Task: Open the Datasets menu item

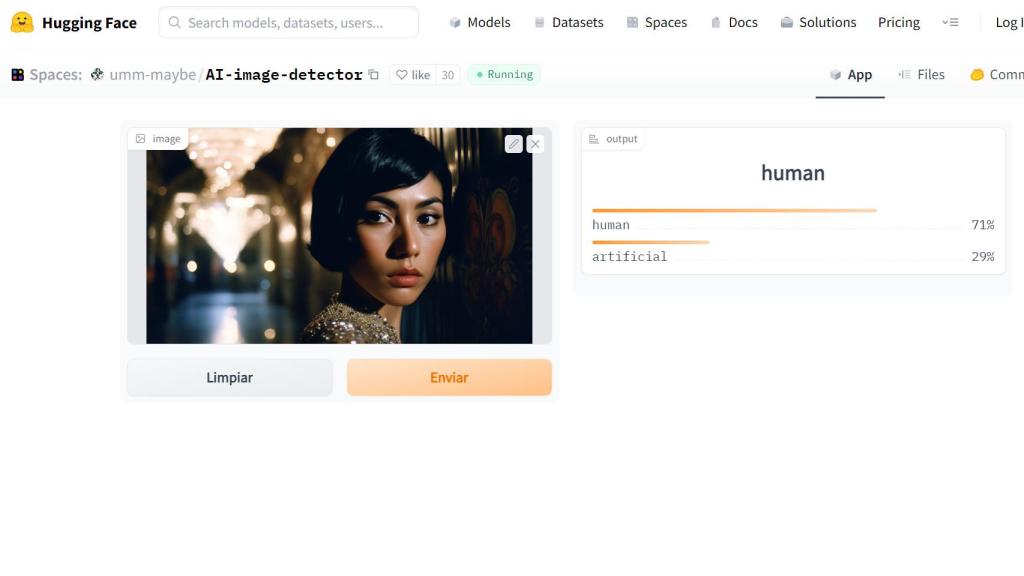Action: pos(569,22)
